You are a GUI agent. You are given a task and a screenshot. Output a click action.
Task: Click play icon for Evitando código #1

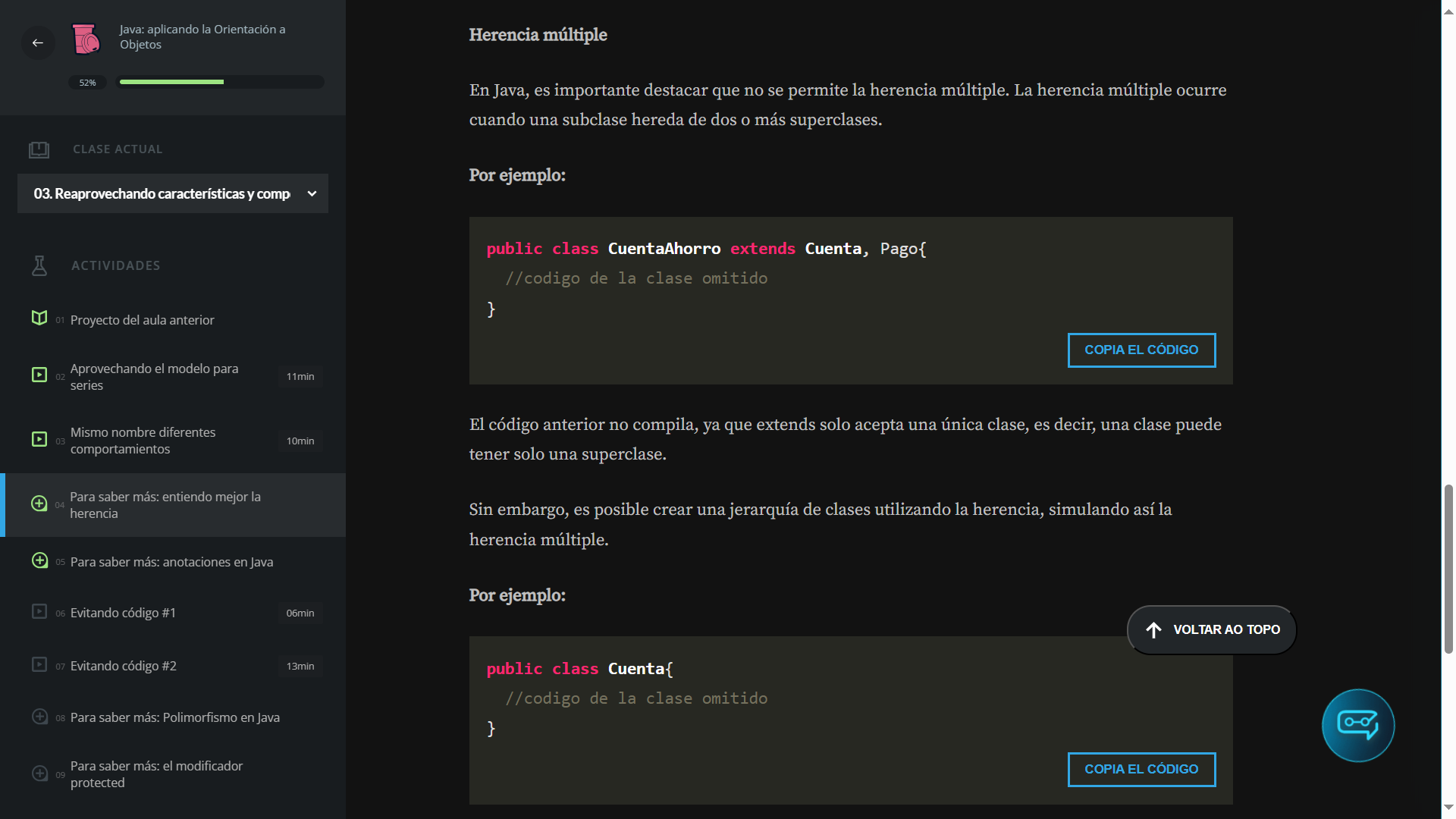click(39, 611)
